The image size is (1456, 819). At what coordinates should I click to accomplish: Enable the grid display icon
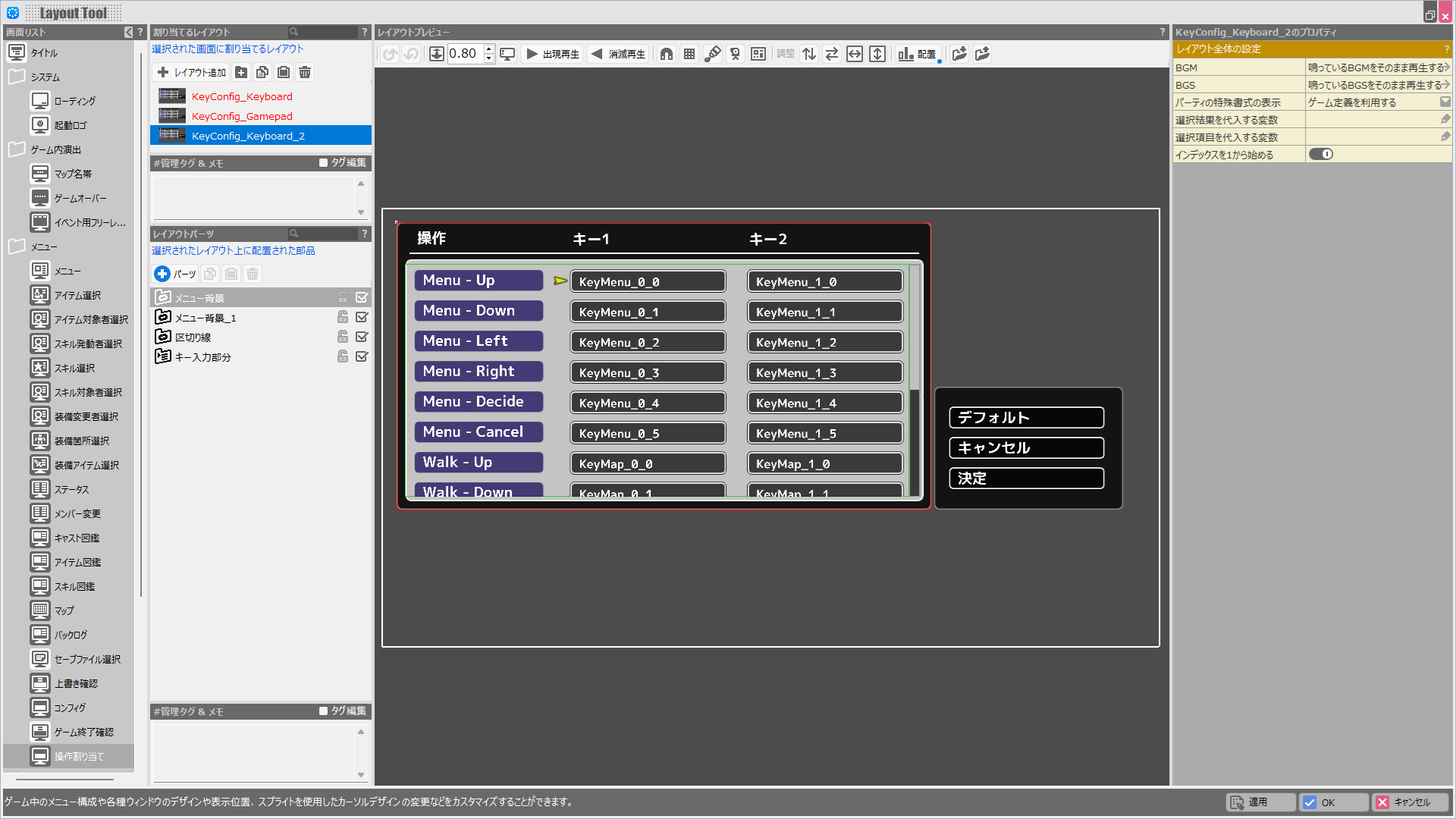point(689,54)
